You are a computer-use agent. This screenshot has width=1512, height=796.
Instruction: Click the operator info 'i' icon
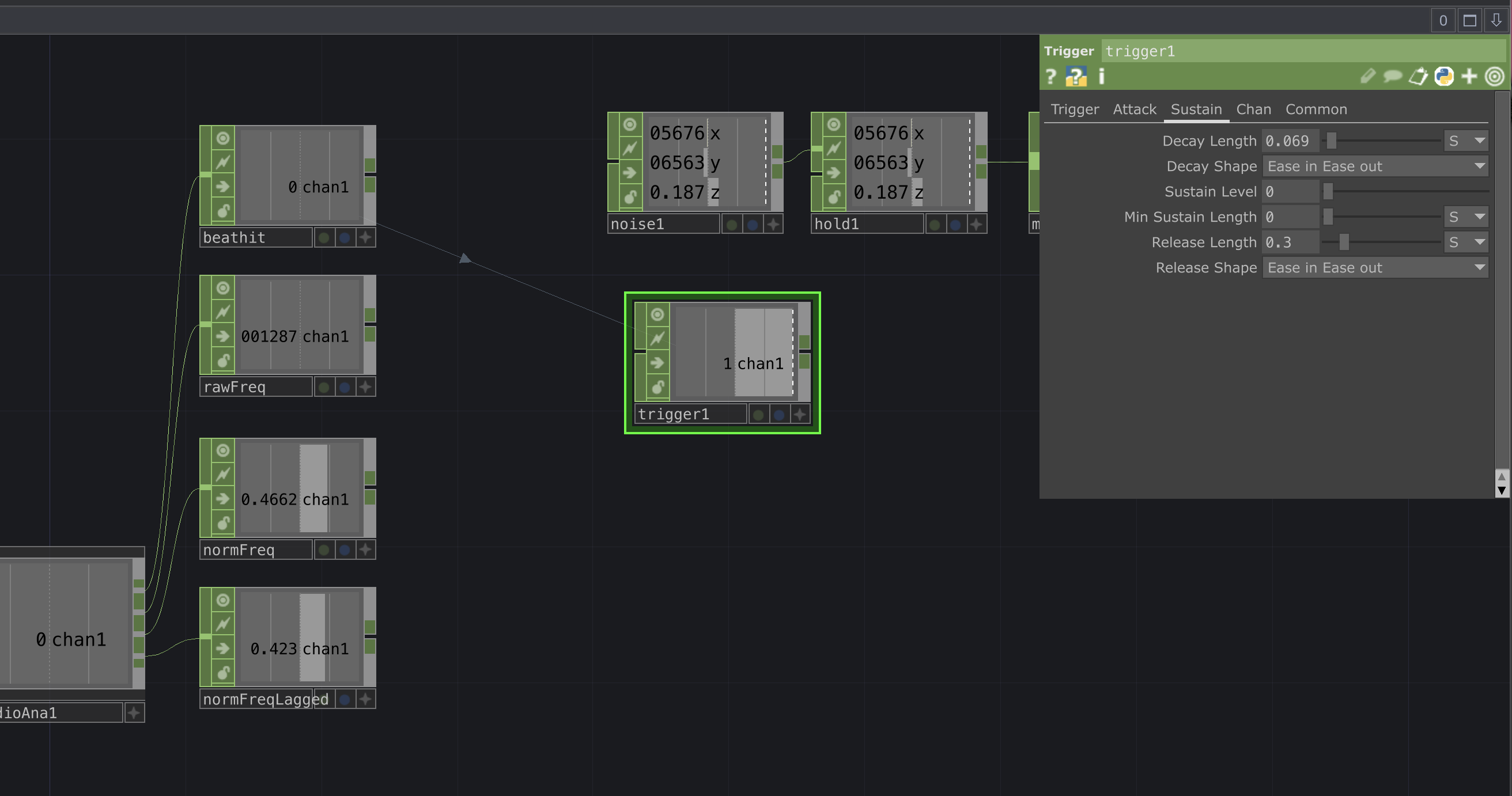point(1101,77)
